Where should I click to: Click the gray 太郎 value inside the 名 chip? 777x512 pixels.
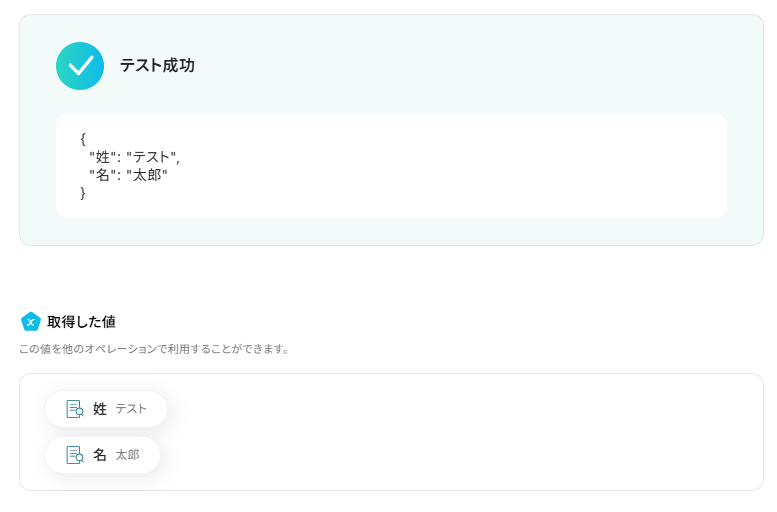tap(127, 455)
